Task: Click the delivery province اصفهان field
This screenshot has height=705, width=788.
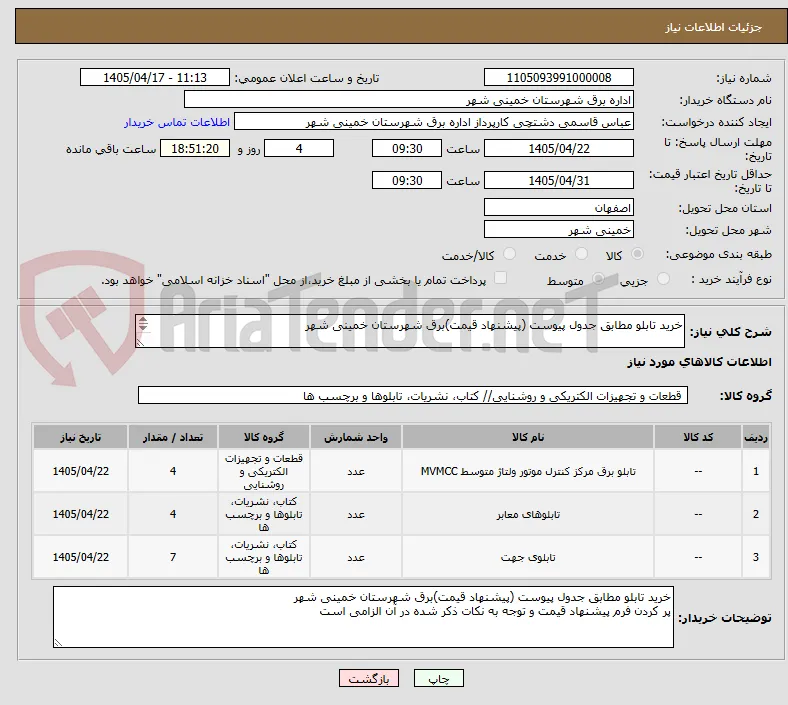Action: [x=559, y=207]
